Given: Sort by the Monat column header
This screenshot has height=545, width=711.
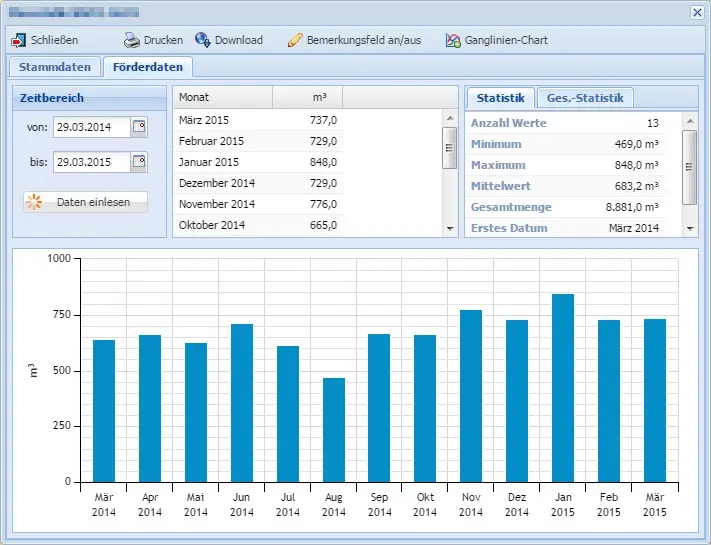Looking at the screenshot, I should click(x=223, y=97).
